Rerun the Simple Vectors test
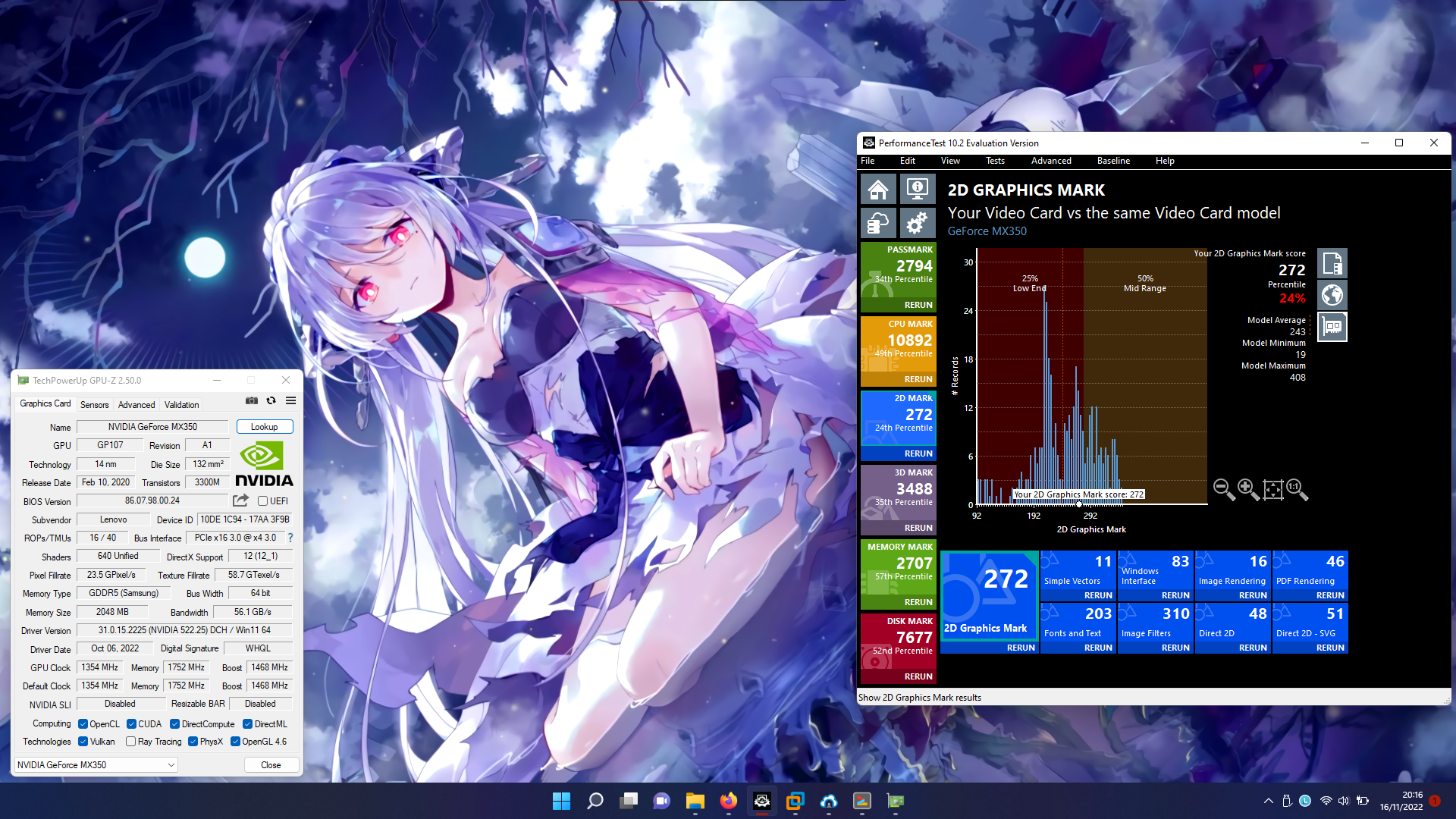The width and height of the screenshot is (1456, 819). tap(1098, 595)
